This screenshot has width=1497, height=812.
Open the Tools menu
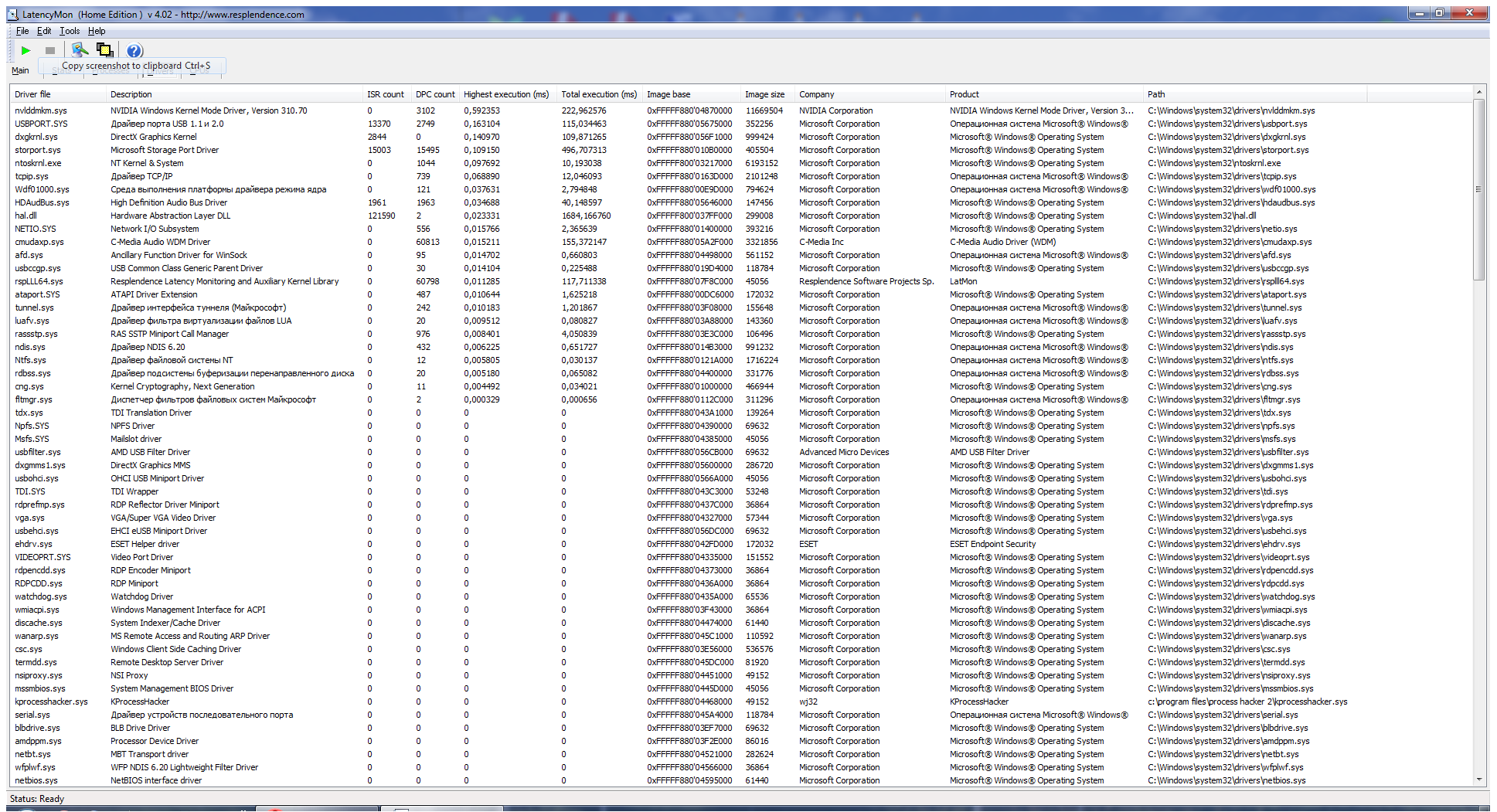pos(70,31)
